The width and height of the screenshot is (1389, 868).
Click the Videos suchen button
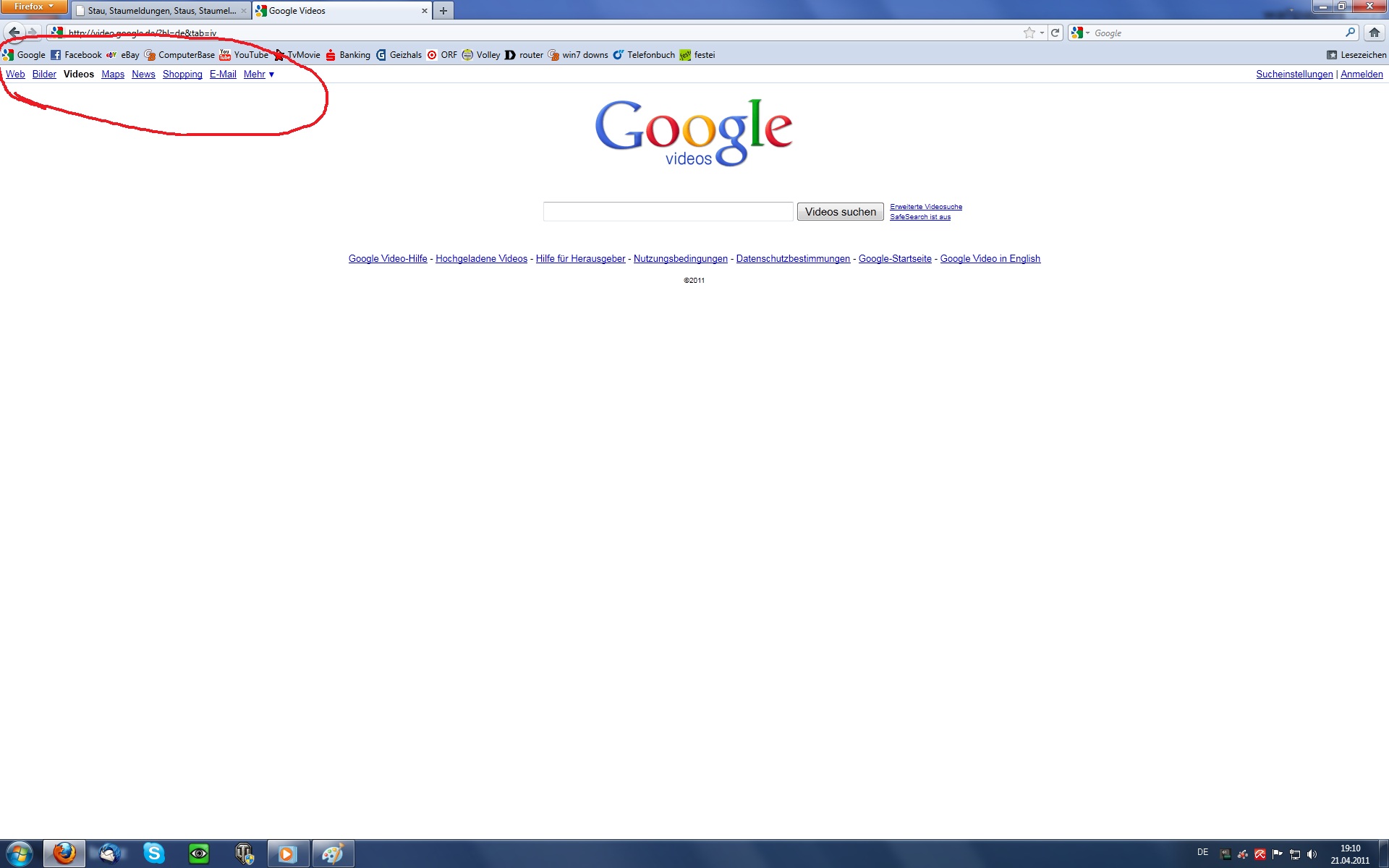[841, 212]
